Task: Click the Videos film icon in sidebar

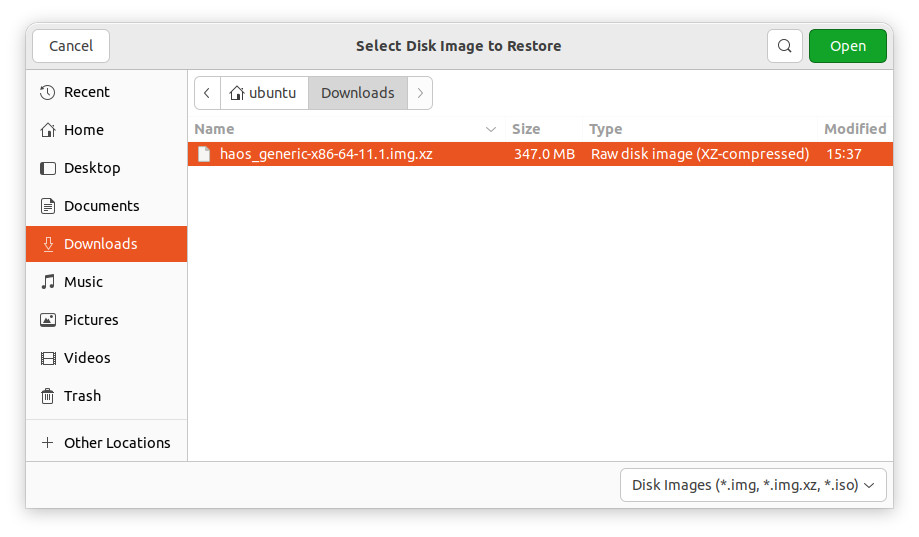Action: click(47, 358)
